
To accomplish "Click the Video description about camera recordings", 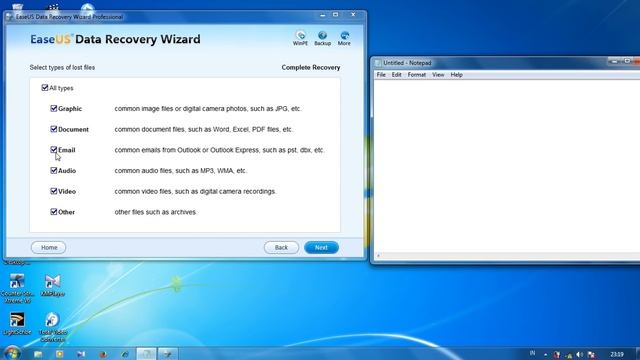I will coord(195,191).
